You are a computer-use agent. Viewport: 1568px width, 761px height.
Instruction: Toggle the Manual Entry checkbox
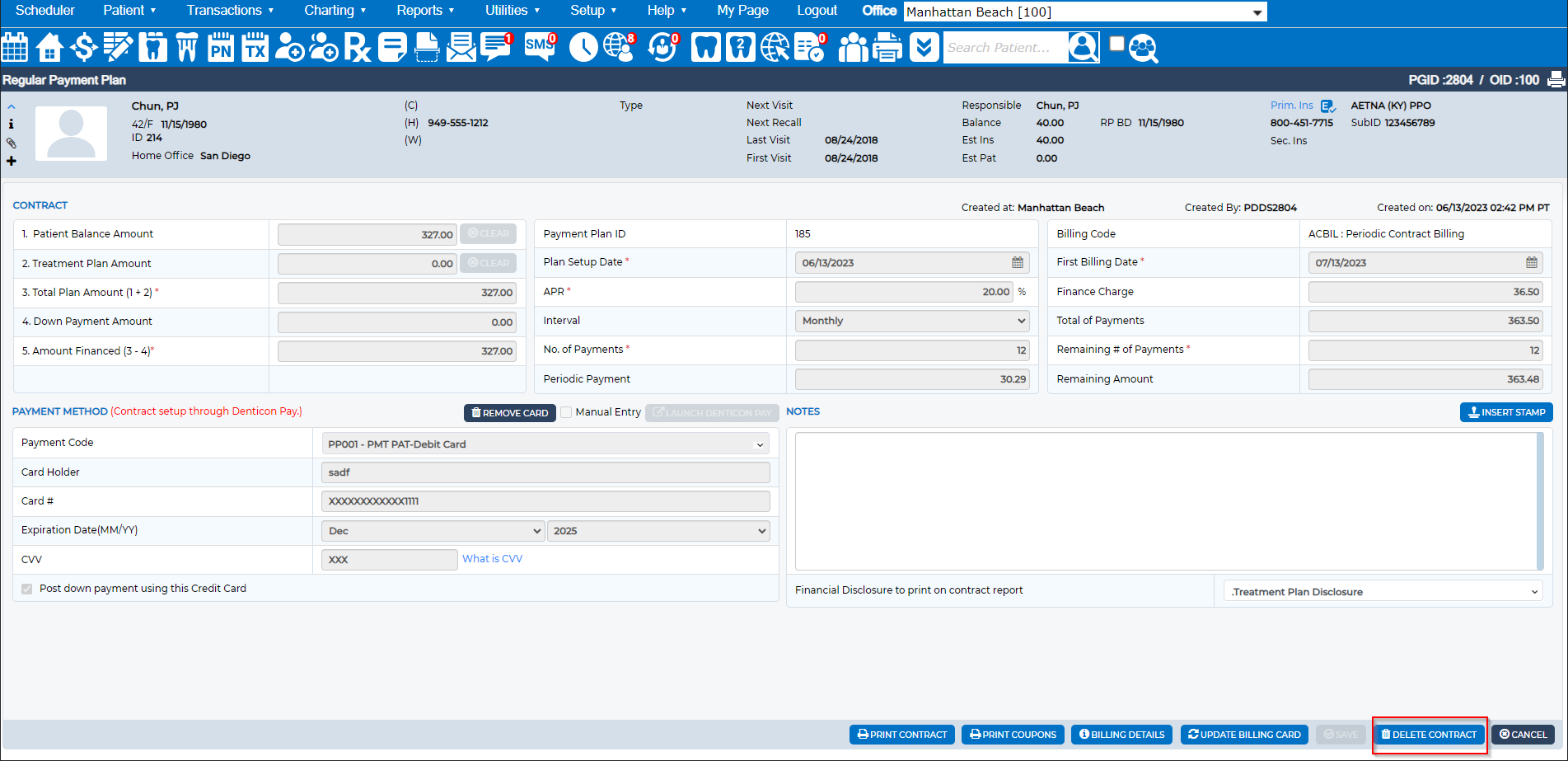click(x=566, y=412)
